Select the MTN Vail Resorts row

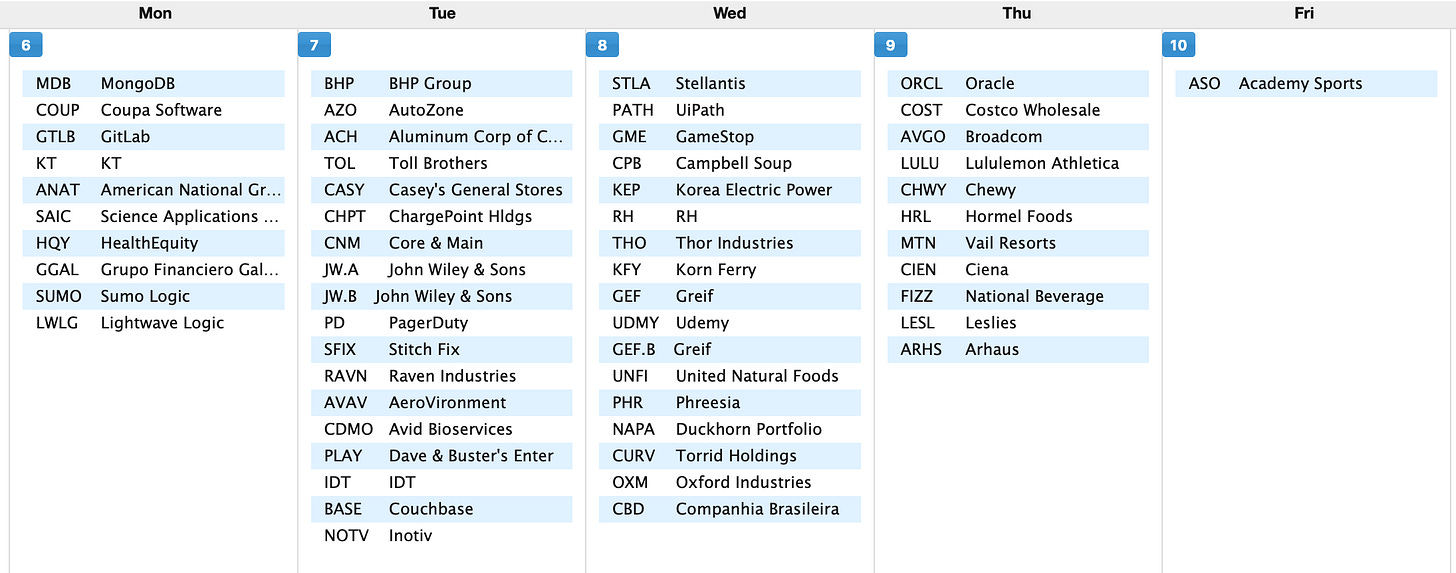(1018, 243)
